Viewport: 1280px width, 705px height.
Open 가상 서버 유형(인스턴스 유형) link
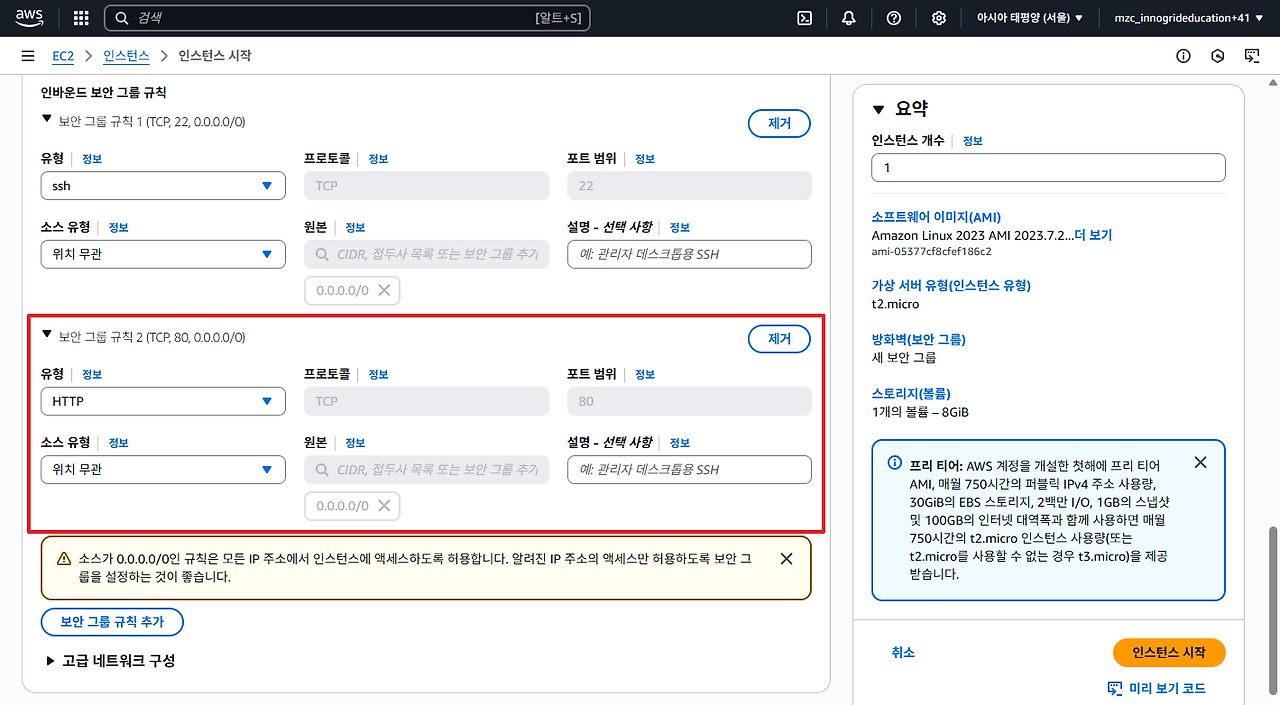point(951,285)
